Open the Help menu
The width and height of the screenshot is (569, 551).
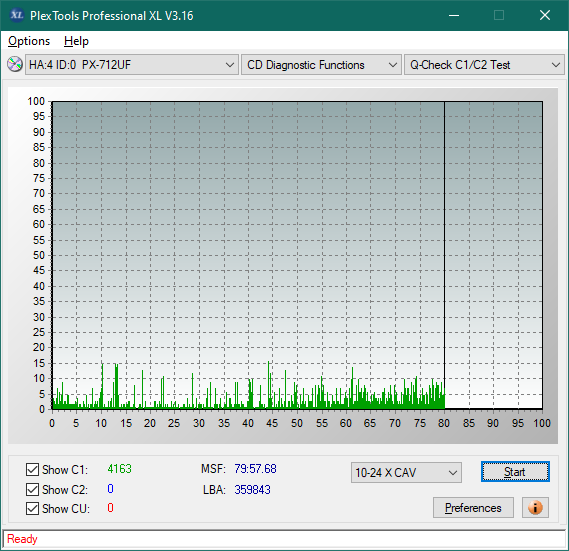pyautogui.click(x=76, y=41)
